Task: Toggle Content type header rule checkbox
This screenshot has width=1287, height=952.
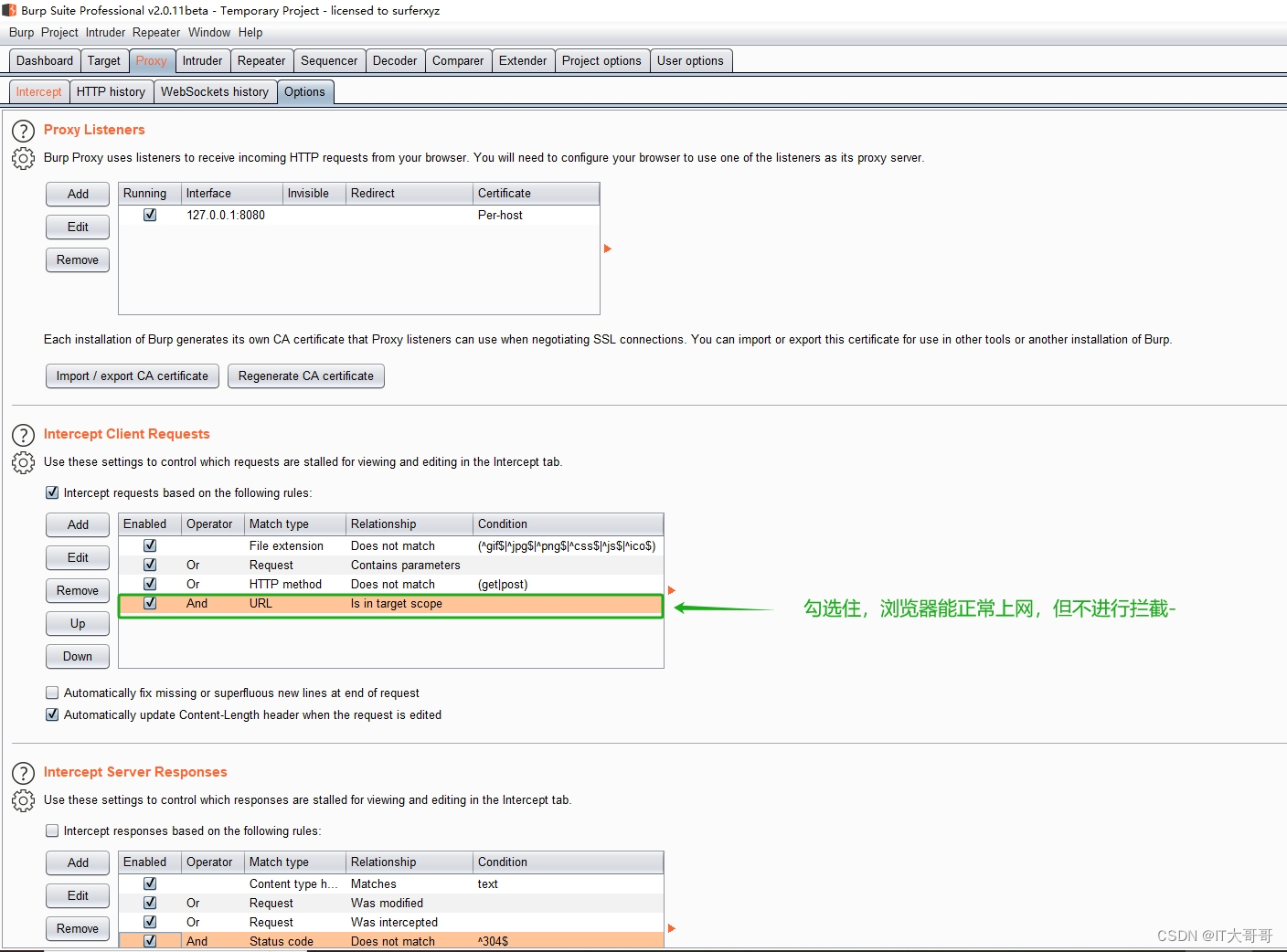Action: [150, 883]
